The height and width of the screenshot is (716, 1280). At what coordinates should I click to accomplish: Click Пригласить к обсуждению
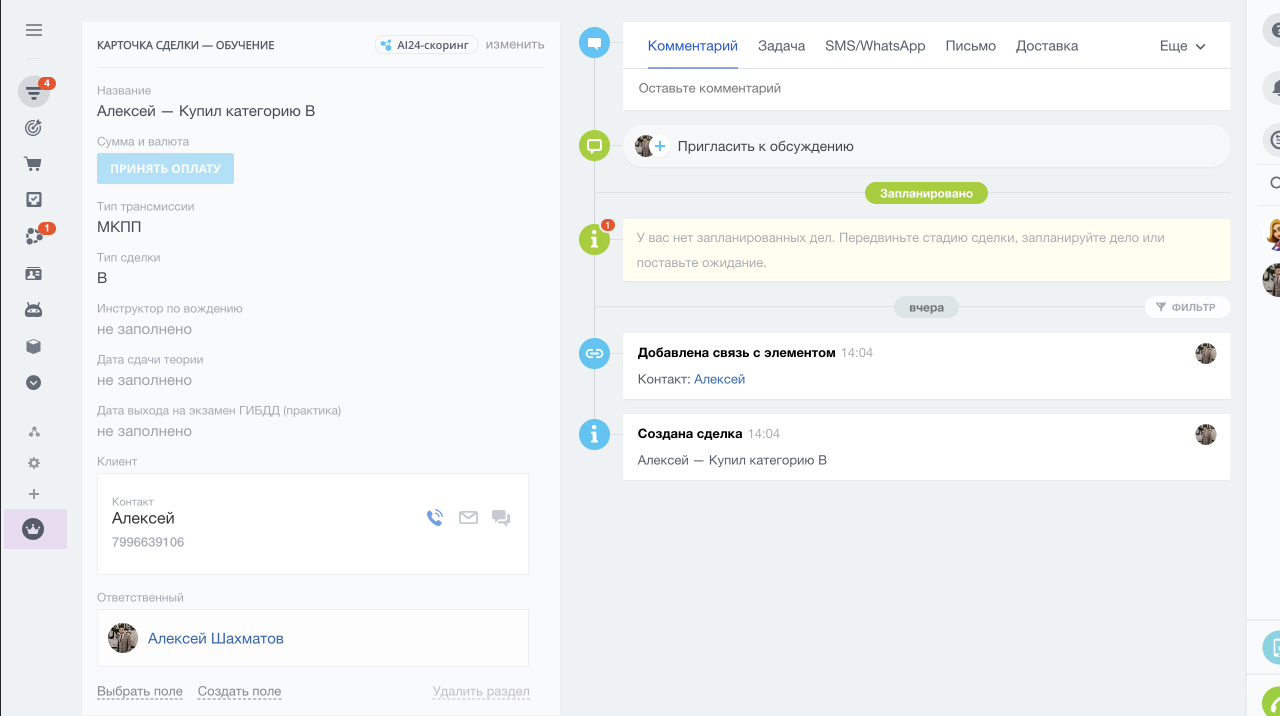[766, 146]
